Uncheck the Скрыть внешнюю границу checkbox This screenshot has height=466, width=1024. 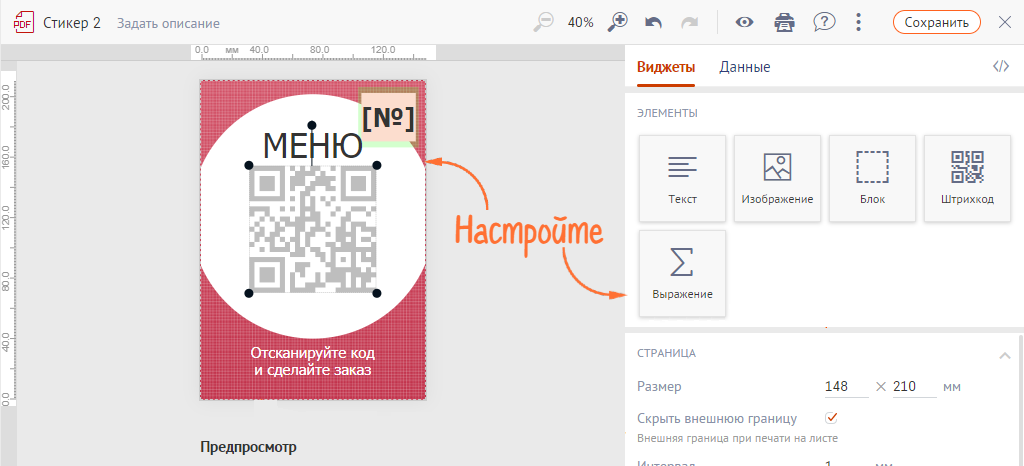832,417
